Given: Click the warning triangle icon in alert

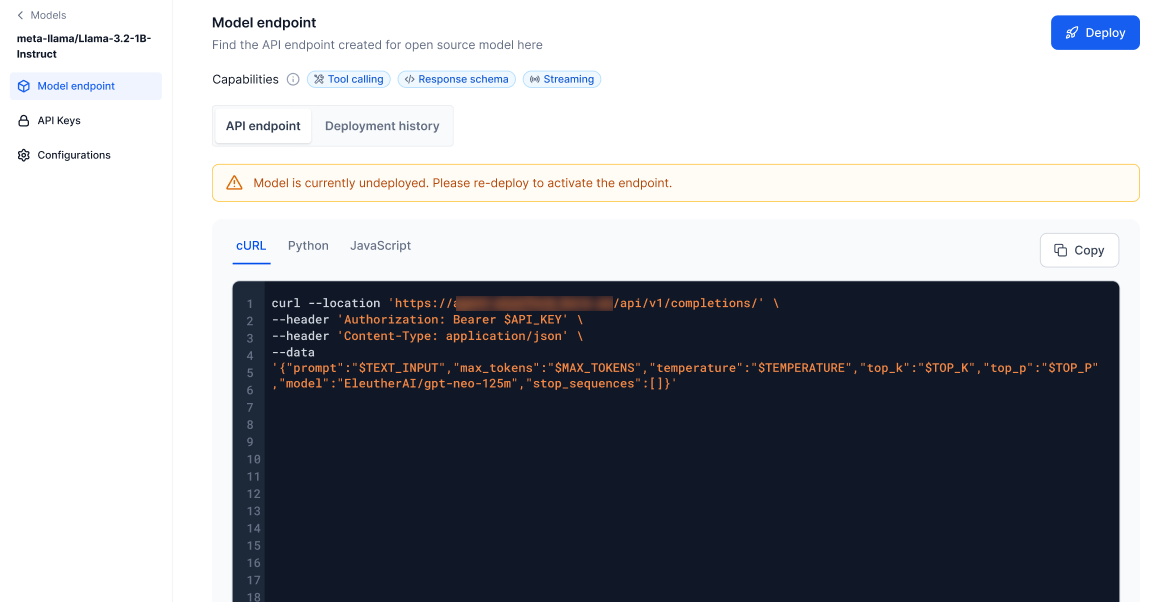Looking at the screenshot, I should pos(234,183).
